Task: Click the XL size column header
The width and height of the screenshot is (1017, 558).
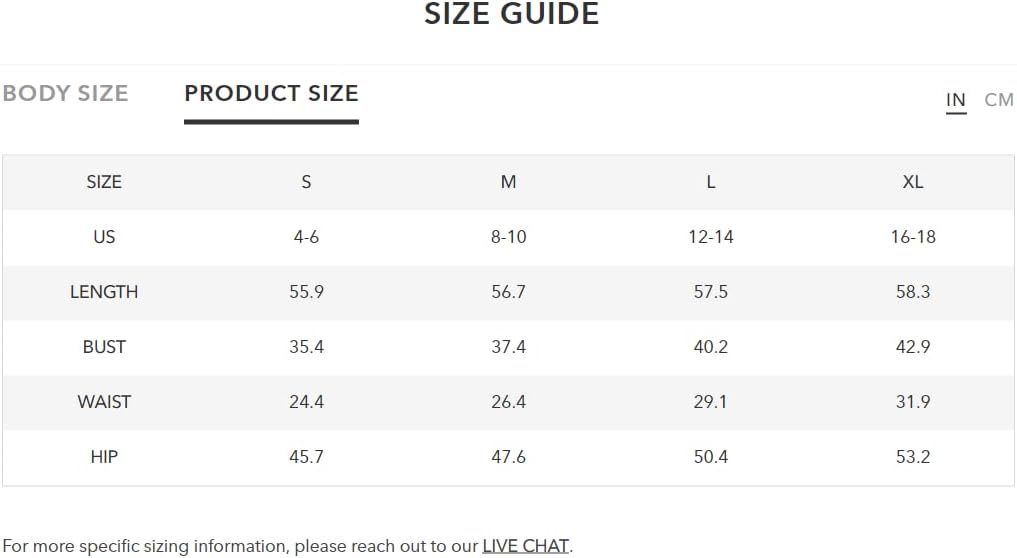Action: [913, 182]
